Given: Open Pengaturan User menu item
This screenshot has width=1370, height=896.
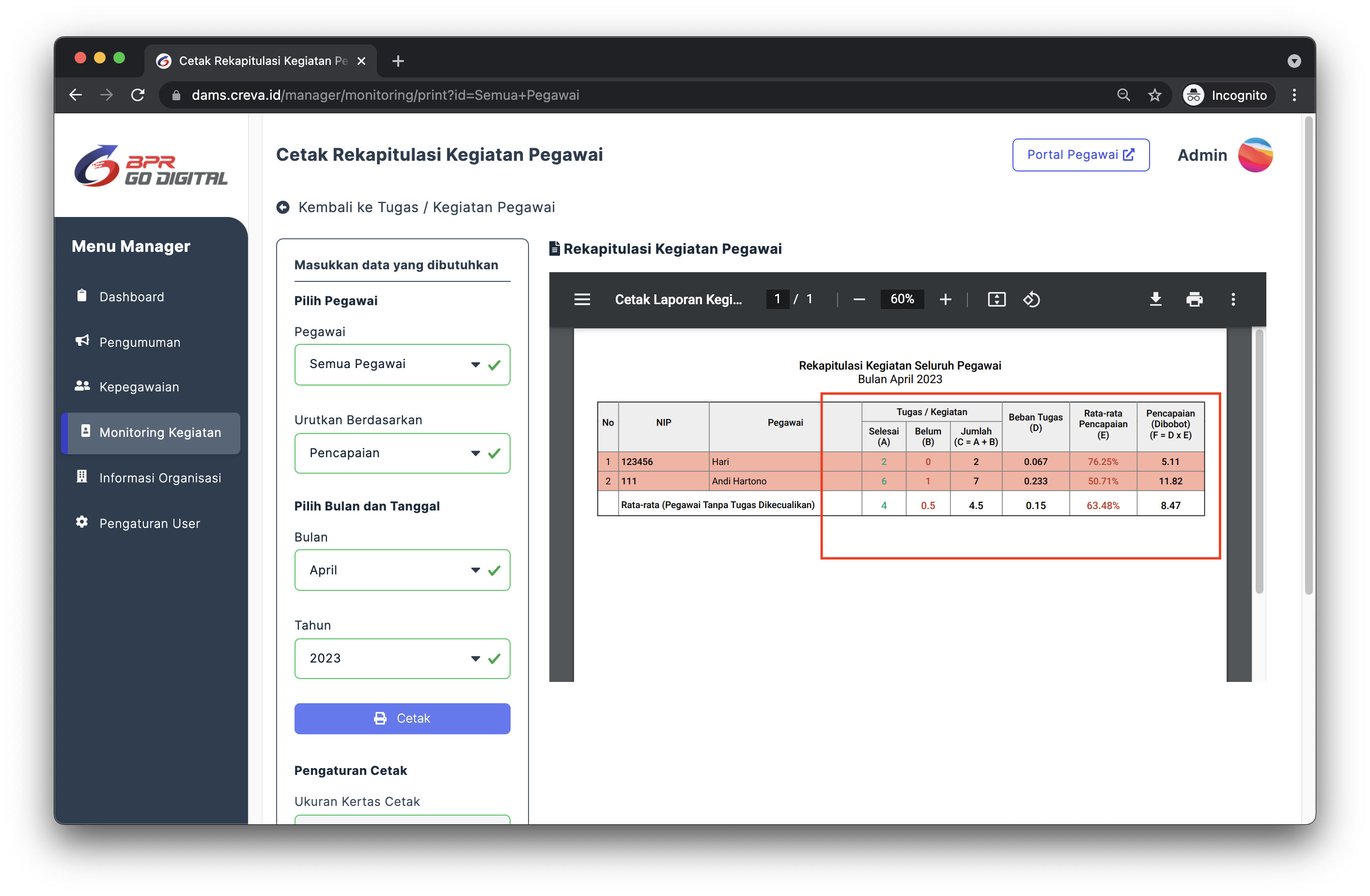Looking at the screenshot, I should tap(150, 523).
